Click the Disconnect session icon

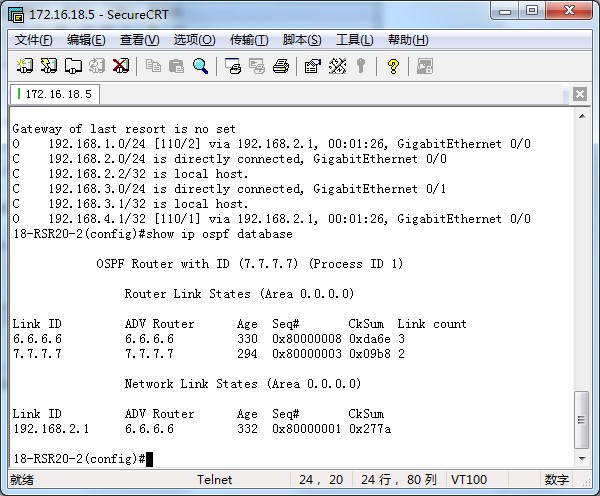click(121, 66)
